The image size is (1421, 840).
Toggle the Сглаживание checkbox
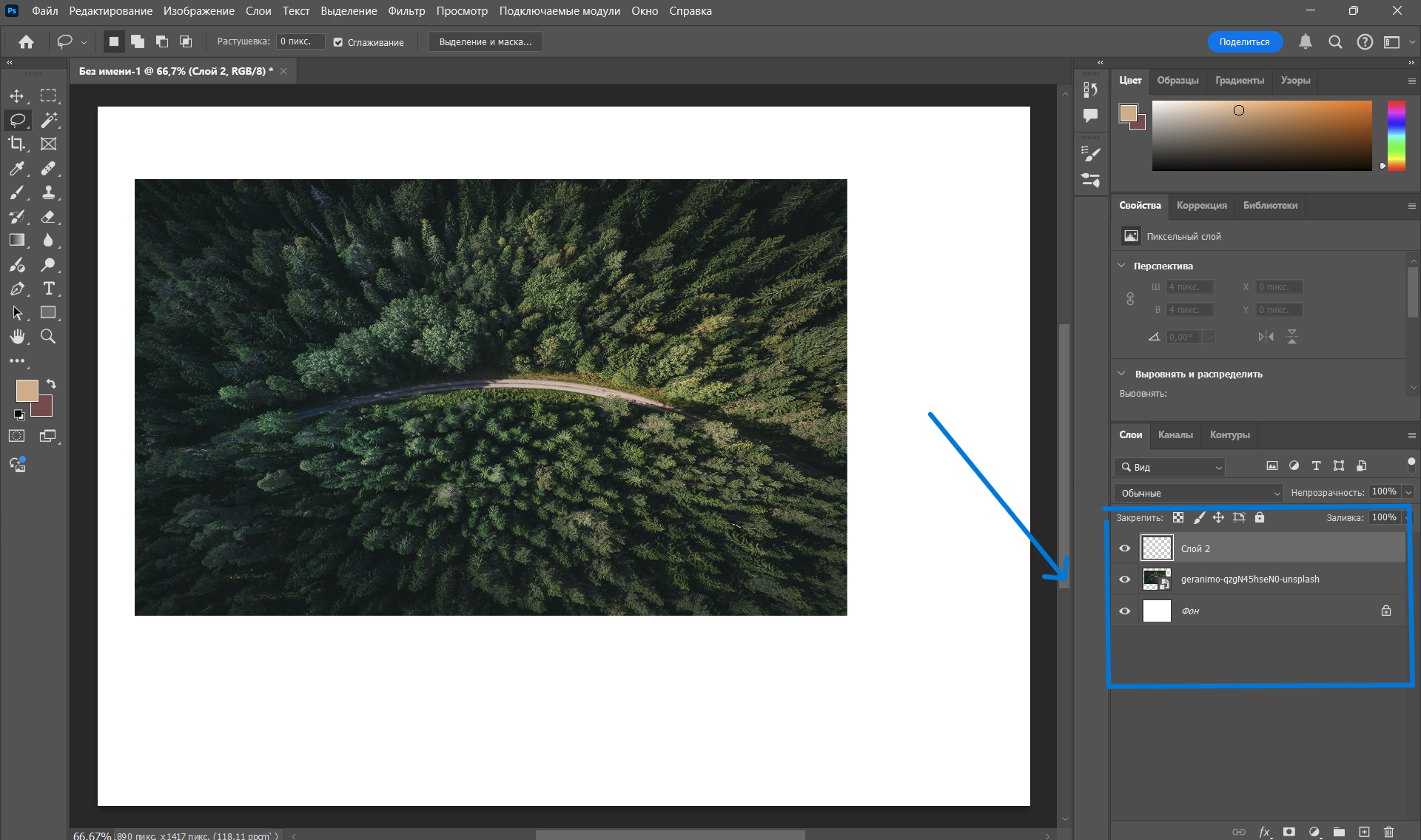338,42
